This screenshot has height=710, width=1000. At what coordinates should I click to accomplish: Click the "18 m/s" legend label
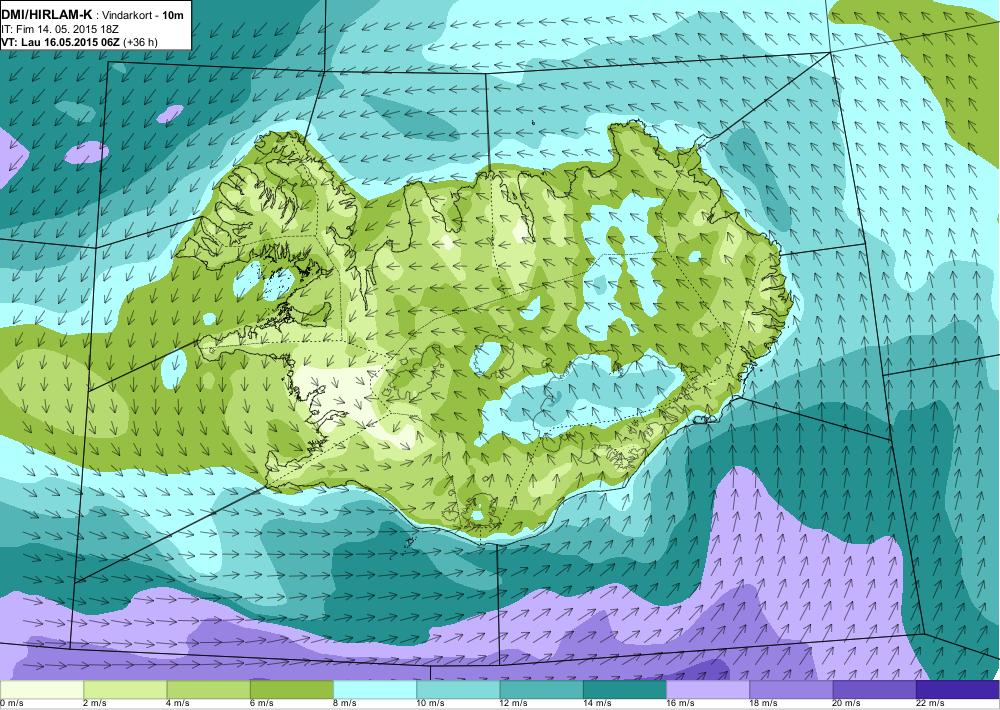click(x=764, y=703)
